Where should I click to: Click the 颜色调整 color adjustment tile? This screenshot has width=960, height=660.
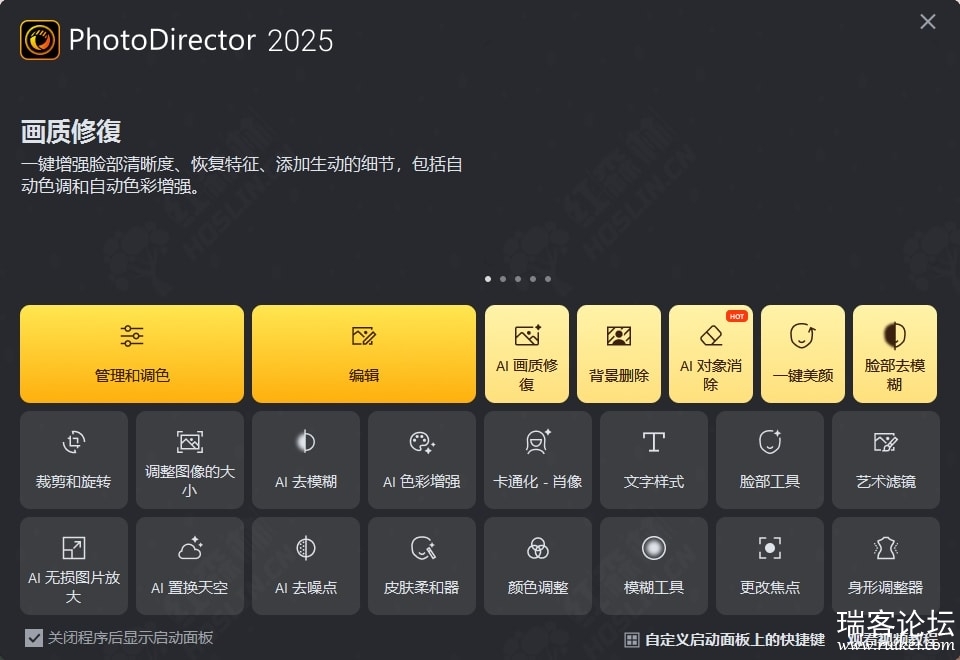pyautogui.click(x=538, y=566)
